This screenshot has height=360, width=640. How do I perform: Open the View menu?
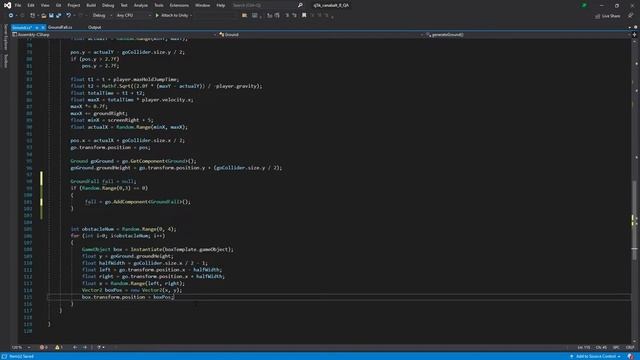(x=45, y=5)
